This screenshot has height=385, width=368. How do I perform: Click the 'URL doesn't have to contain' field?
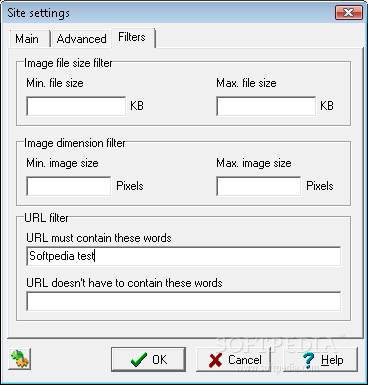(x=184, y=301)
